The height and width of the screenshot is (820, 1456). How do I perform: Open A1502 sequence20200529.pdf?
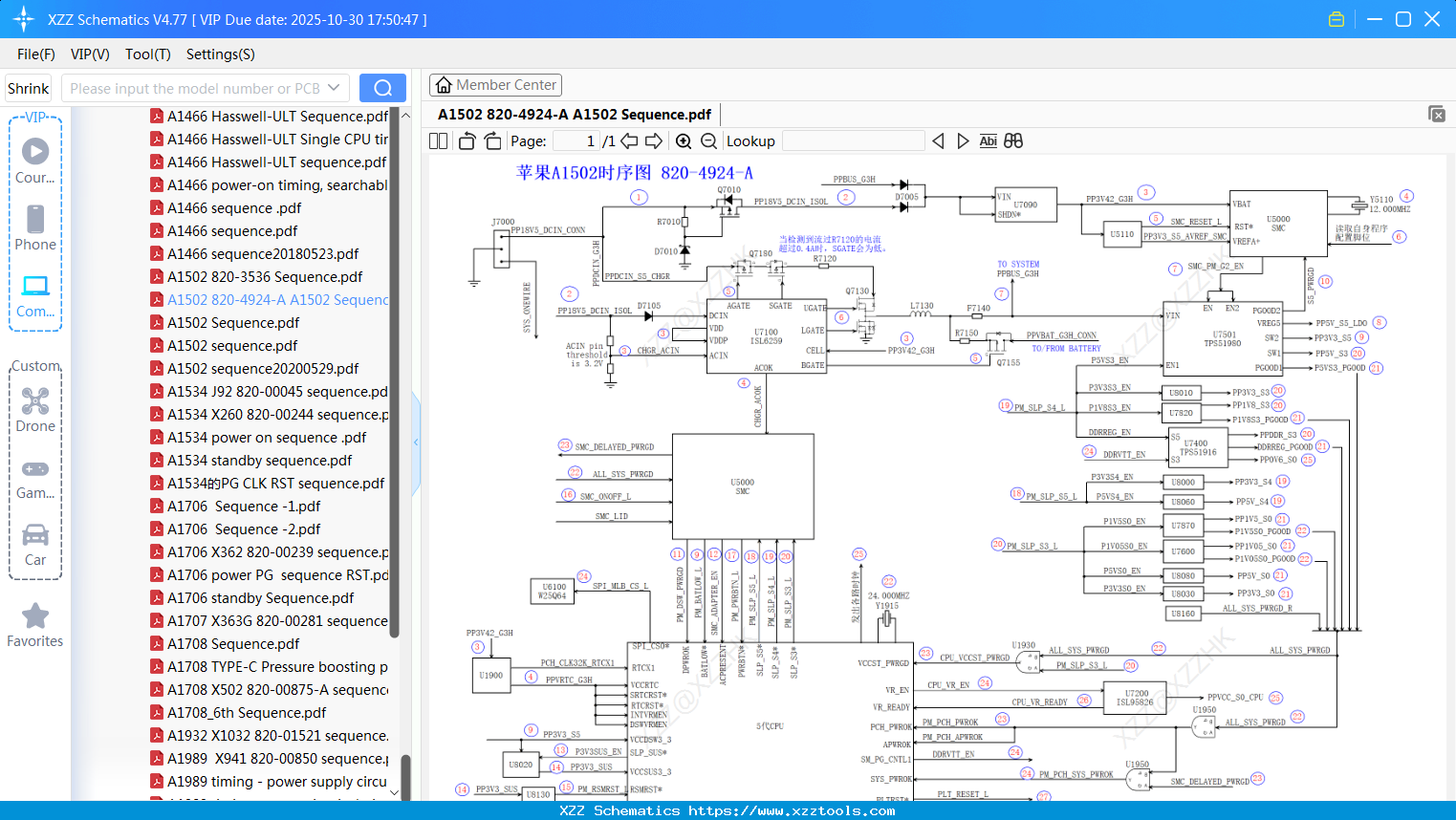point(255,369)
